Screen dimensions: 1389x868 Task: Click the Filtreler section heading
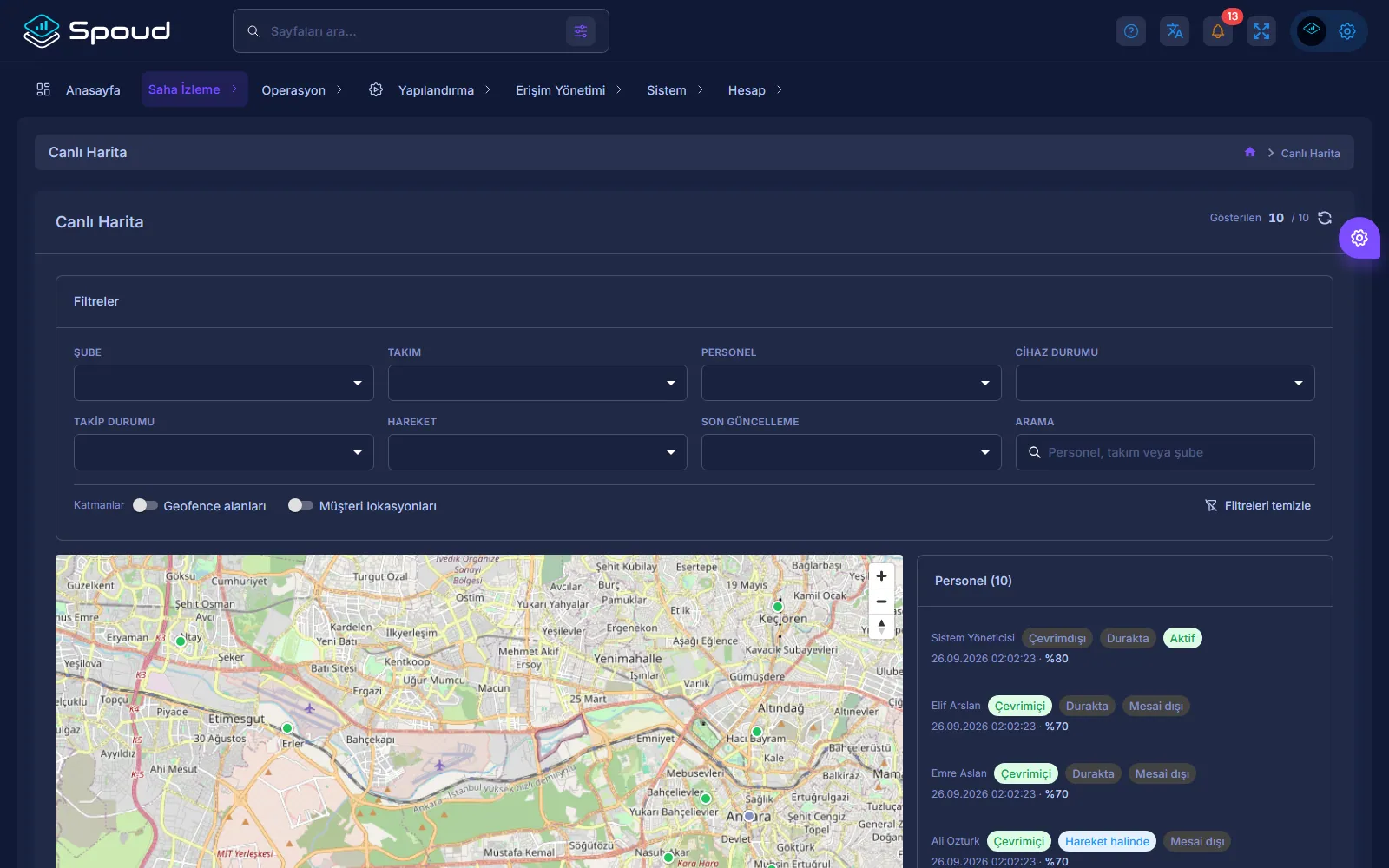click(x=96, y=301)
